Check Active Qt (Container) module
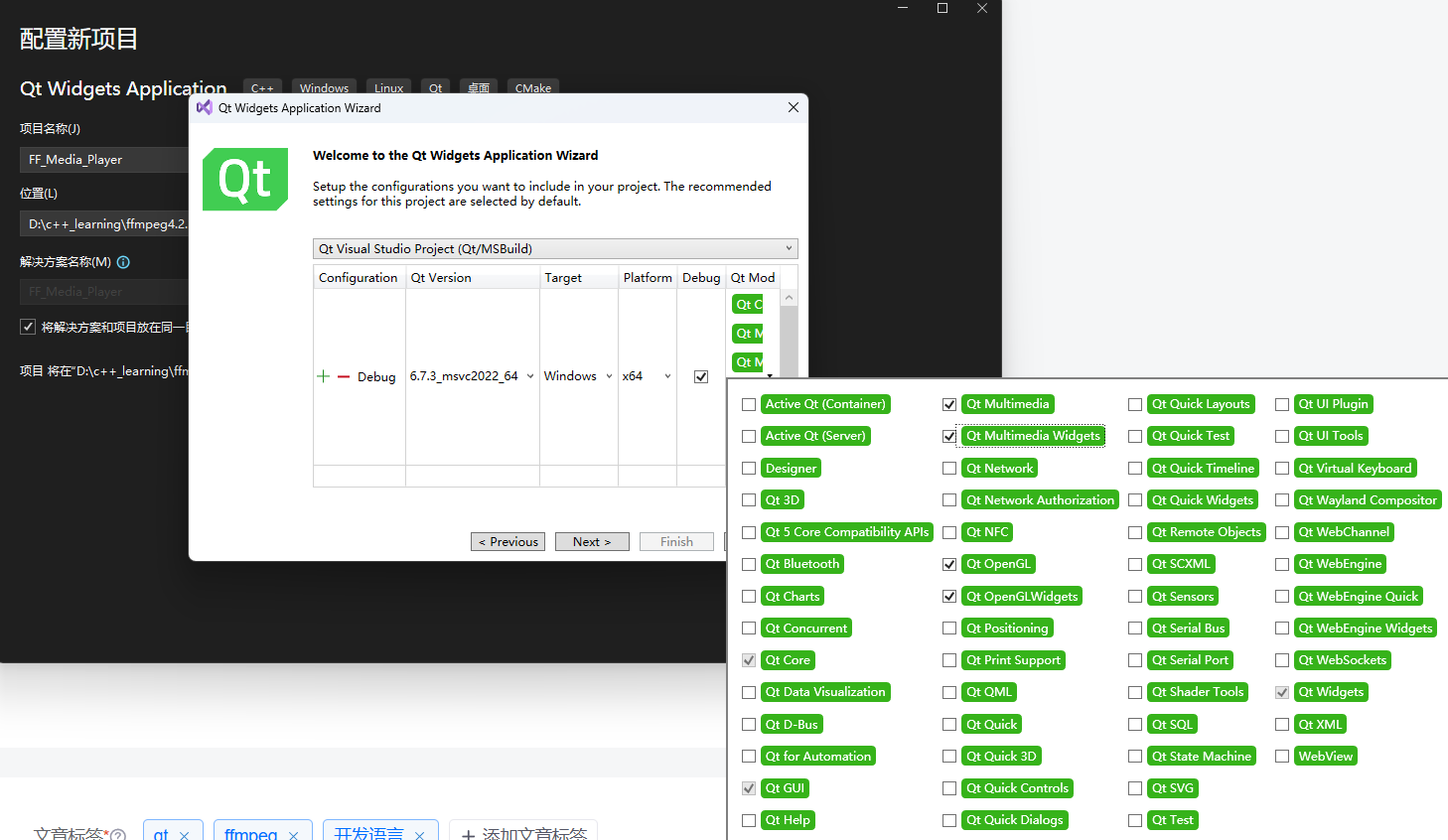This screenshot has height=840, width=1448. pos(749,404)
